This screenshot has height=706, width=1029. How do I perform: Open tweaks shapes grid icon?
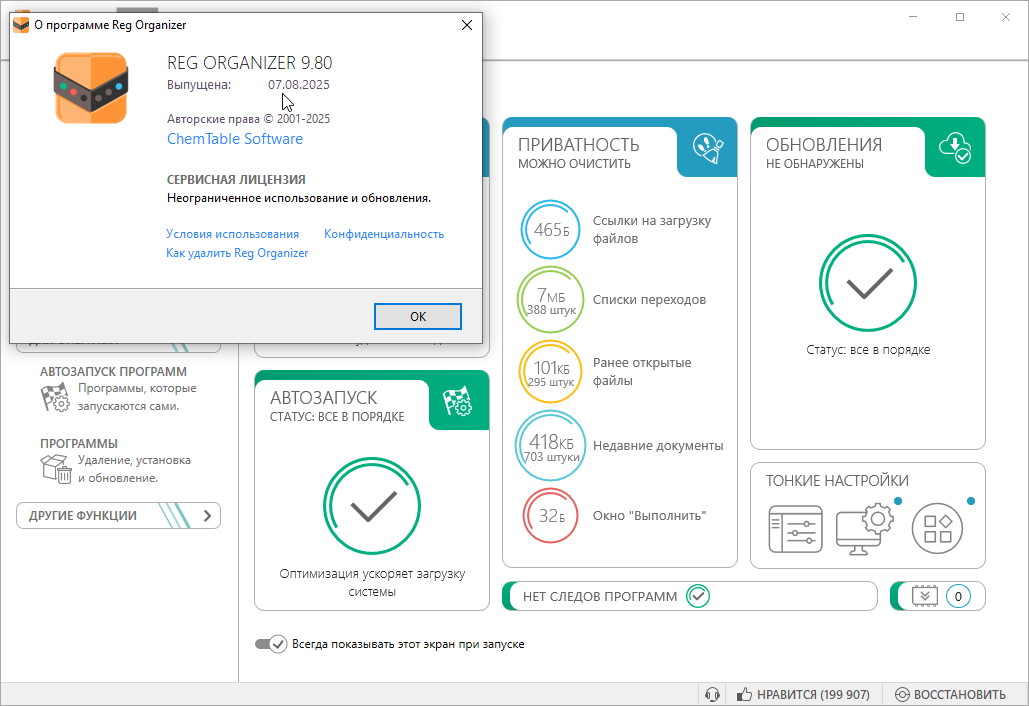pos(937,529)
